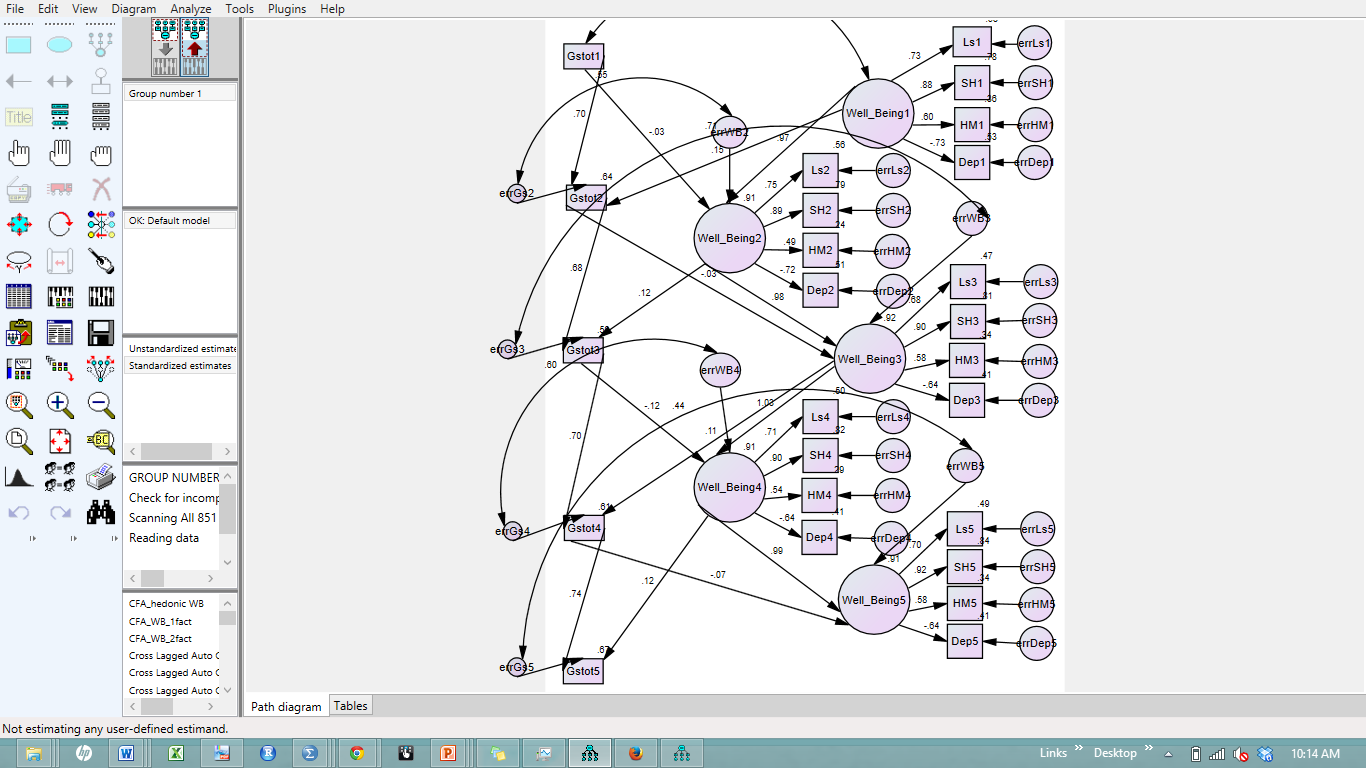This screenshot has height=768, width=1366.
Task: Click the Save diagram floppy disk icon
Action: [100, 332]
